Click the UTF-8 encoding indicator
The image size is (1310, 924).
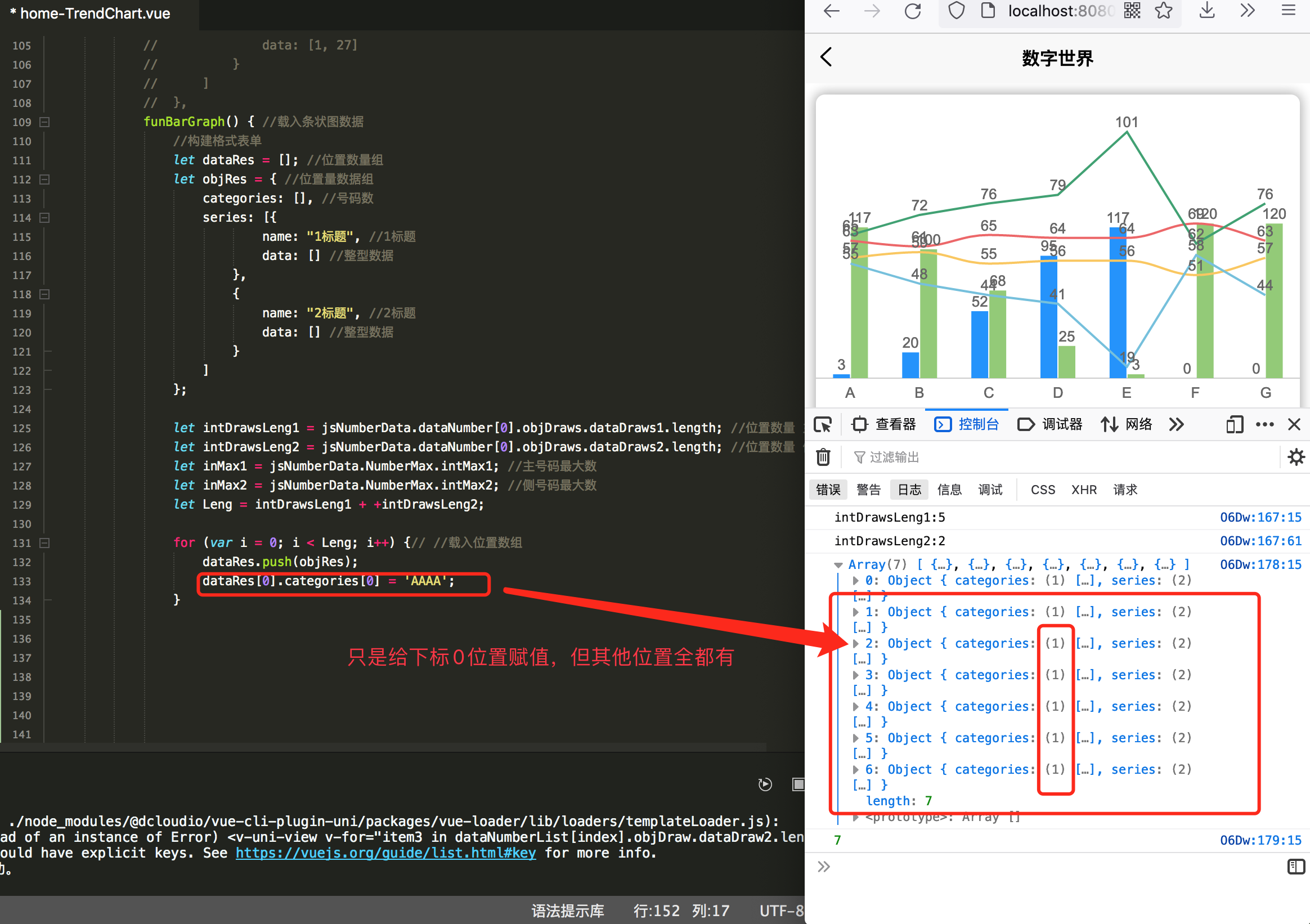pyautogui.click(x=780, y=910)
